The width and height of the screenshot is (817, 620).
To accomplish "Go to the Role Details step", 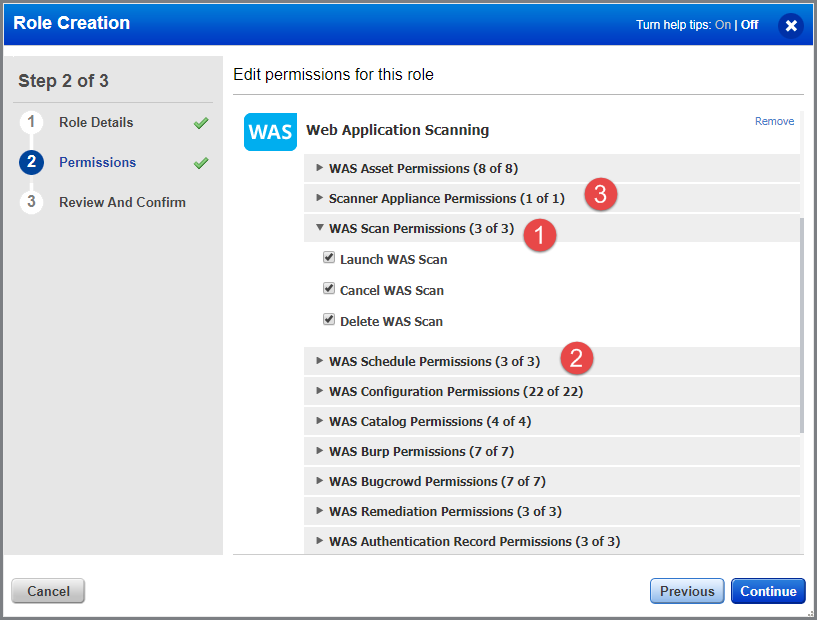I will [97, 122].
